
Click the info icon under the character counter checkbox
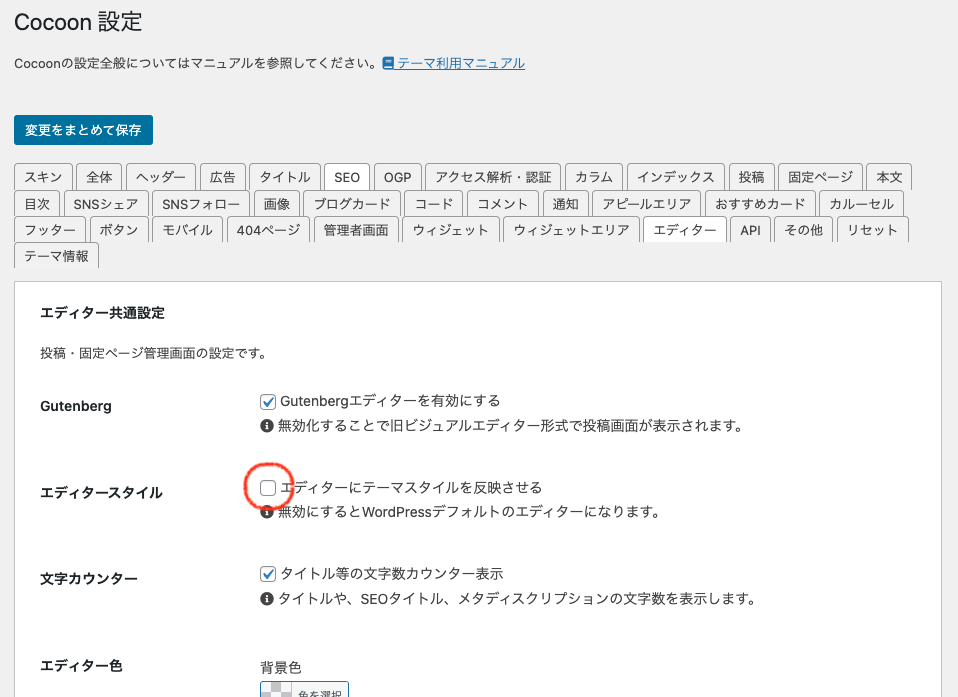(x=267, y=599)
